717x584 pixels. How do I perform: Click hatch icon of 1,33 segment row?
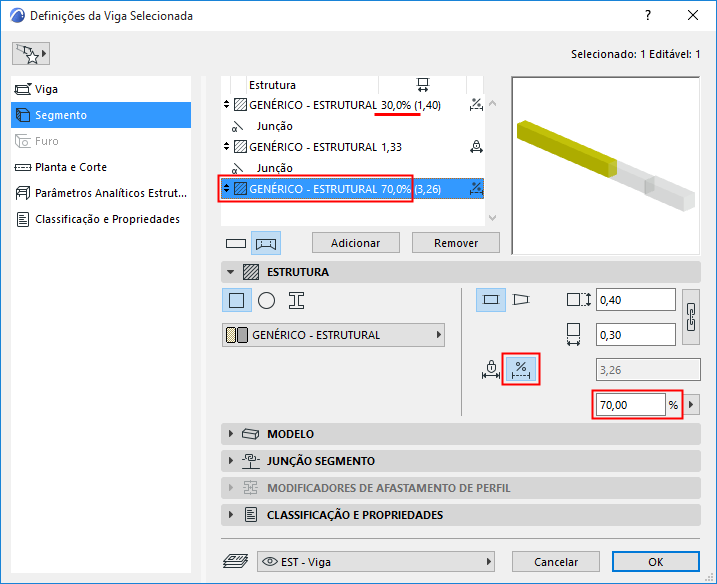[241, 147]
